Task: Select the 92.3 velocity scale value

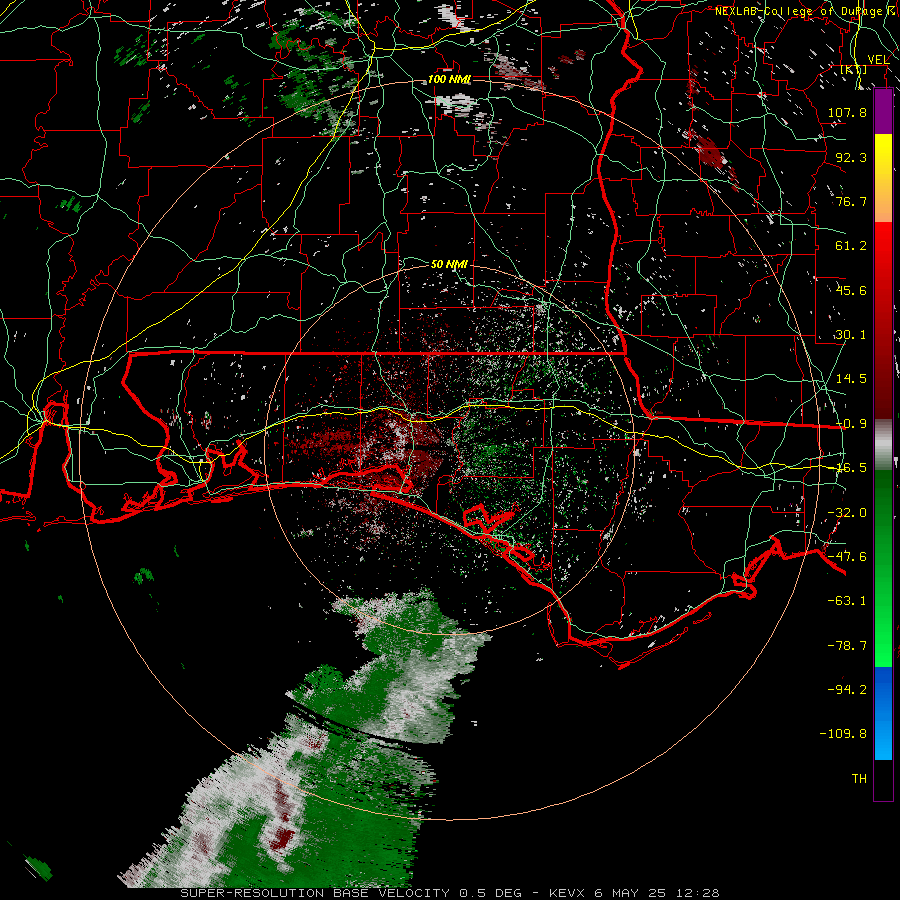Action: pos(851,157)
